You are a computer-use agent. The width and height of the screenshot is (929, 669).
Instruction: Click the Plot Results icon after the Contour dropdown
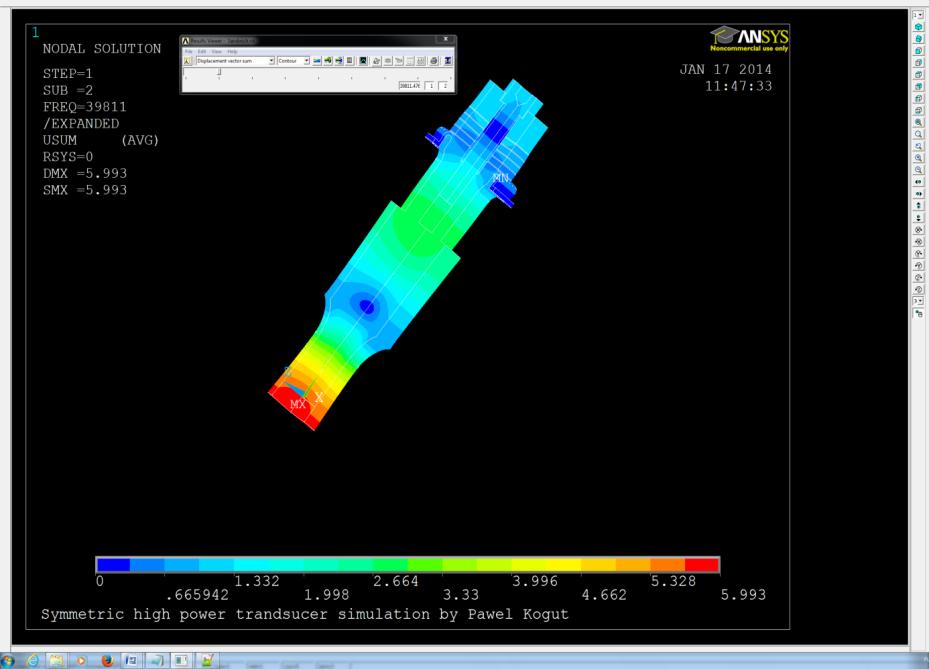pyautogui.click(x=316, y=60)
